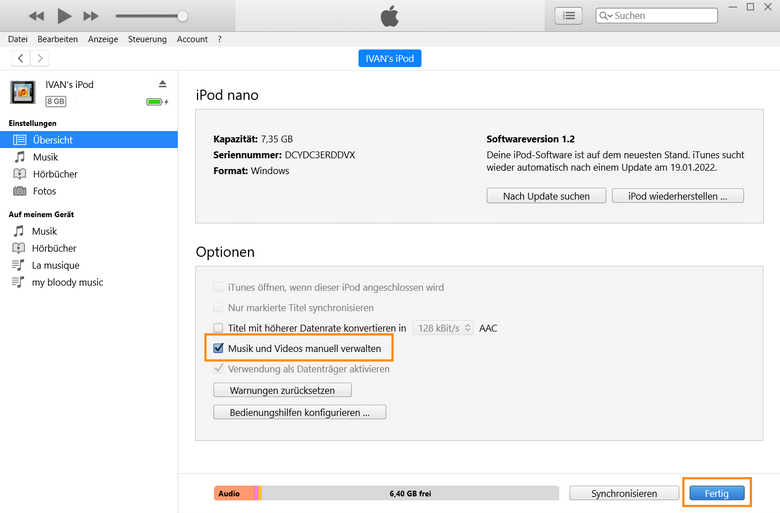
Task: Open the Account menu
Action: pos(192,39)
